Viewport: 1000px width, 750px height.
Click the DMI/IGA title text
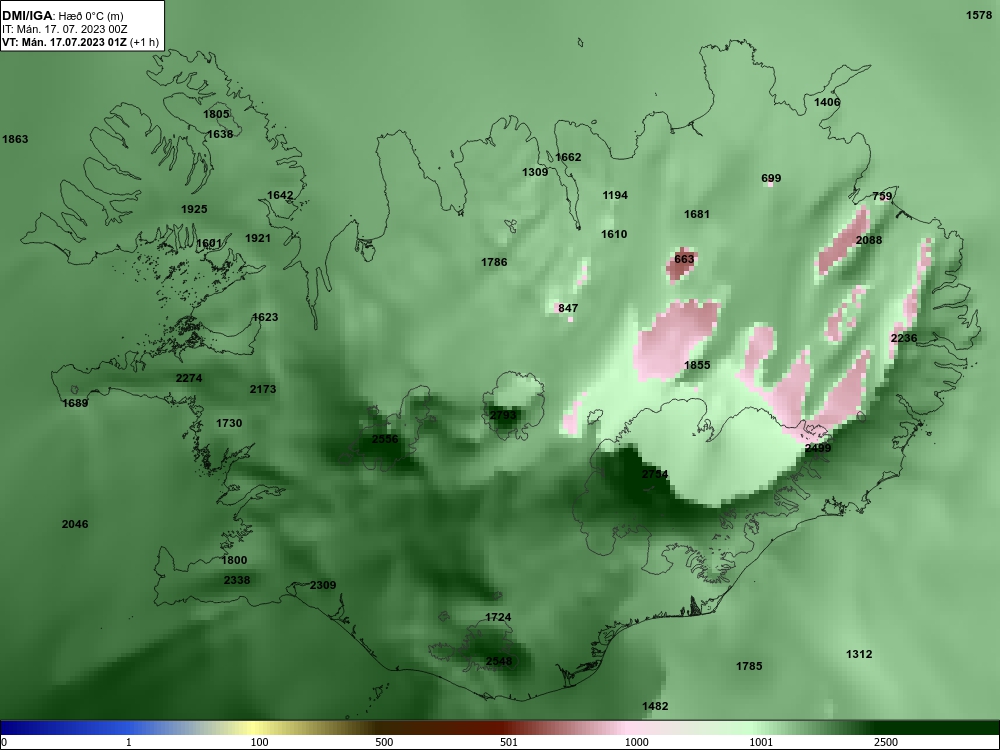(26, 15)
